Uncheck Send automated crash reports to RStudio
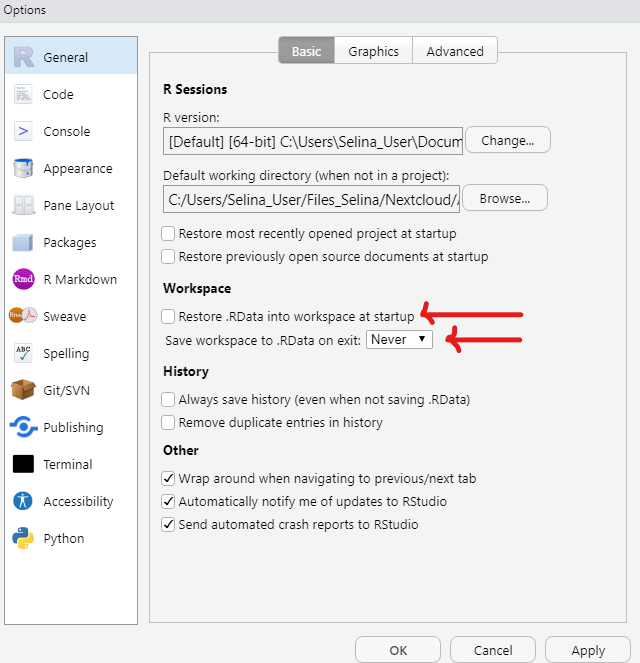640x663 pixels. [x=169, y=525]
